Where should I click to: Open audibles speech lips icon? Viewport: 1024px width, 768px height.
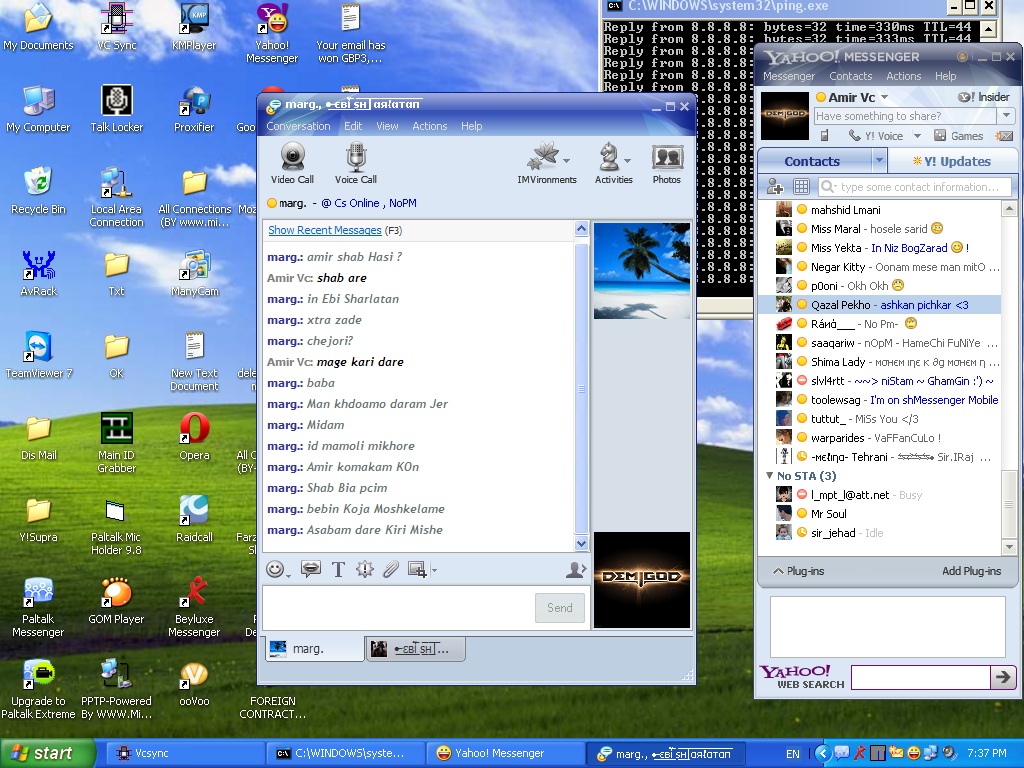point(311,569)
